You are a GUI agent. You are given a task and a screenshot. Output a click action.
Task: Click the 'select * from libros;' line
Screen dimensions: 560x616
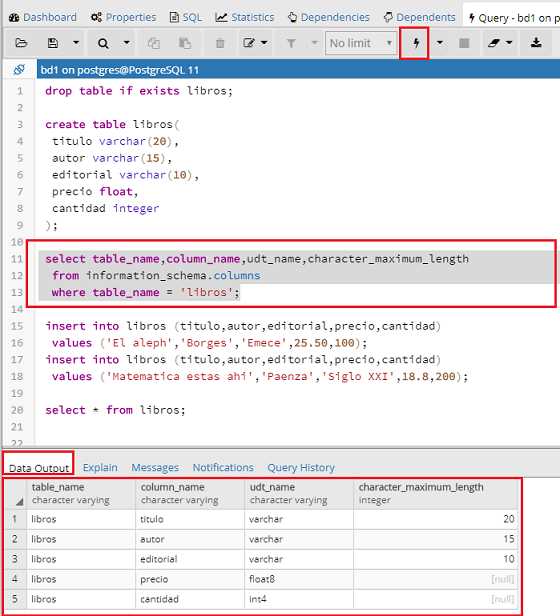pyautogui.click(x=115, y=410)
